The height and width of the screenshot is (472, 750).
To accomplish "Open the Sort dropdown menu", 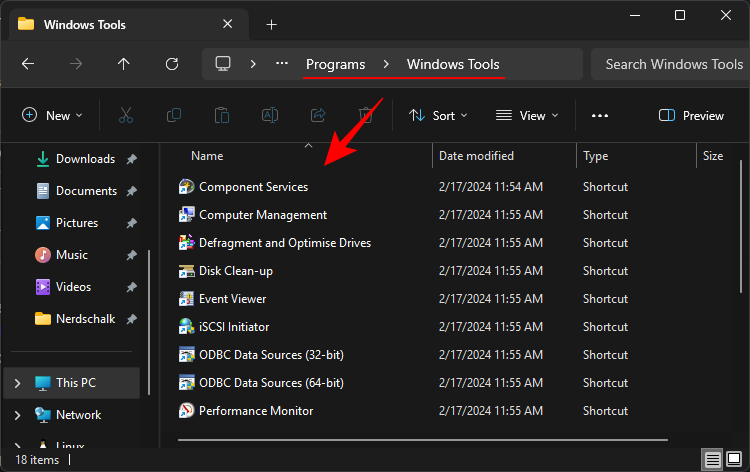I will coord(438,116).
